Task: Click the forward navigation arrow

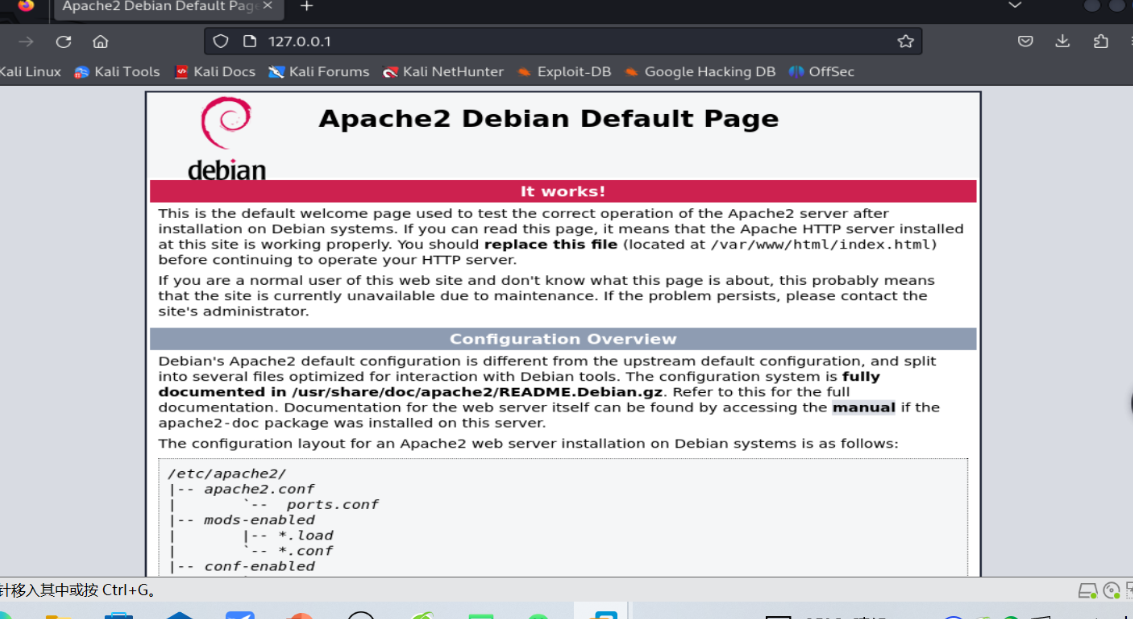Action: (26, 41)
